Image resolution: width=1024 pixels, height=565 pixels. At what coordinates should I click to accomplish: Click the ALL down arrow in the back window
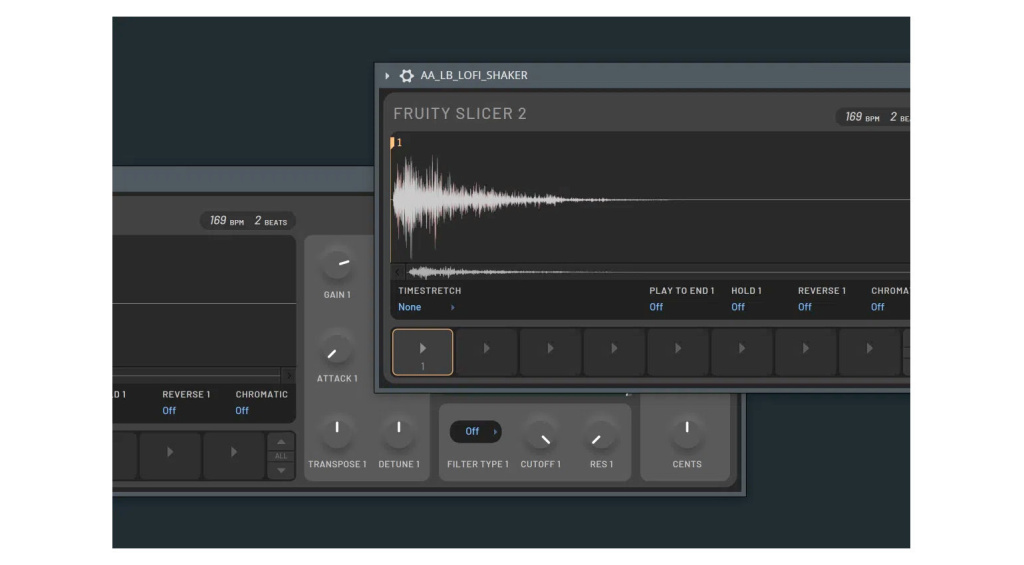[x=281, y=470]
